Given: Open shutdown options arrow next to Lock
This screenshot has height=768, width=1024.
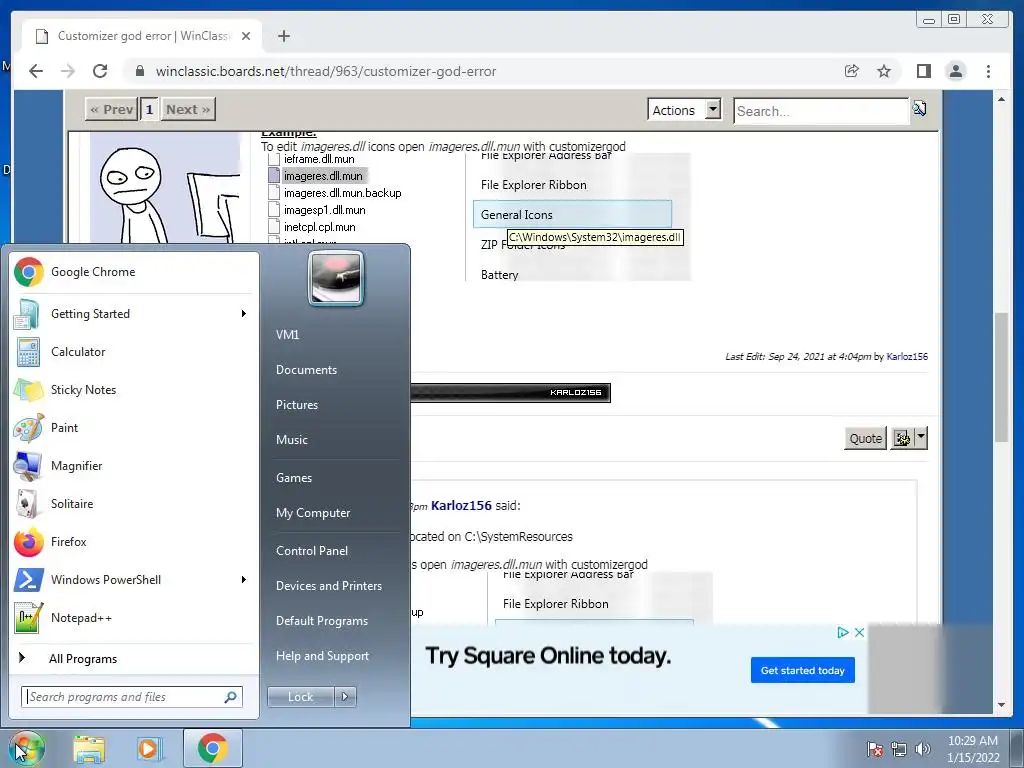Looking at the screenshot, I should 345,697.
